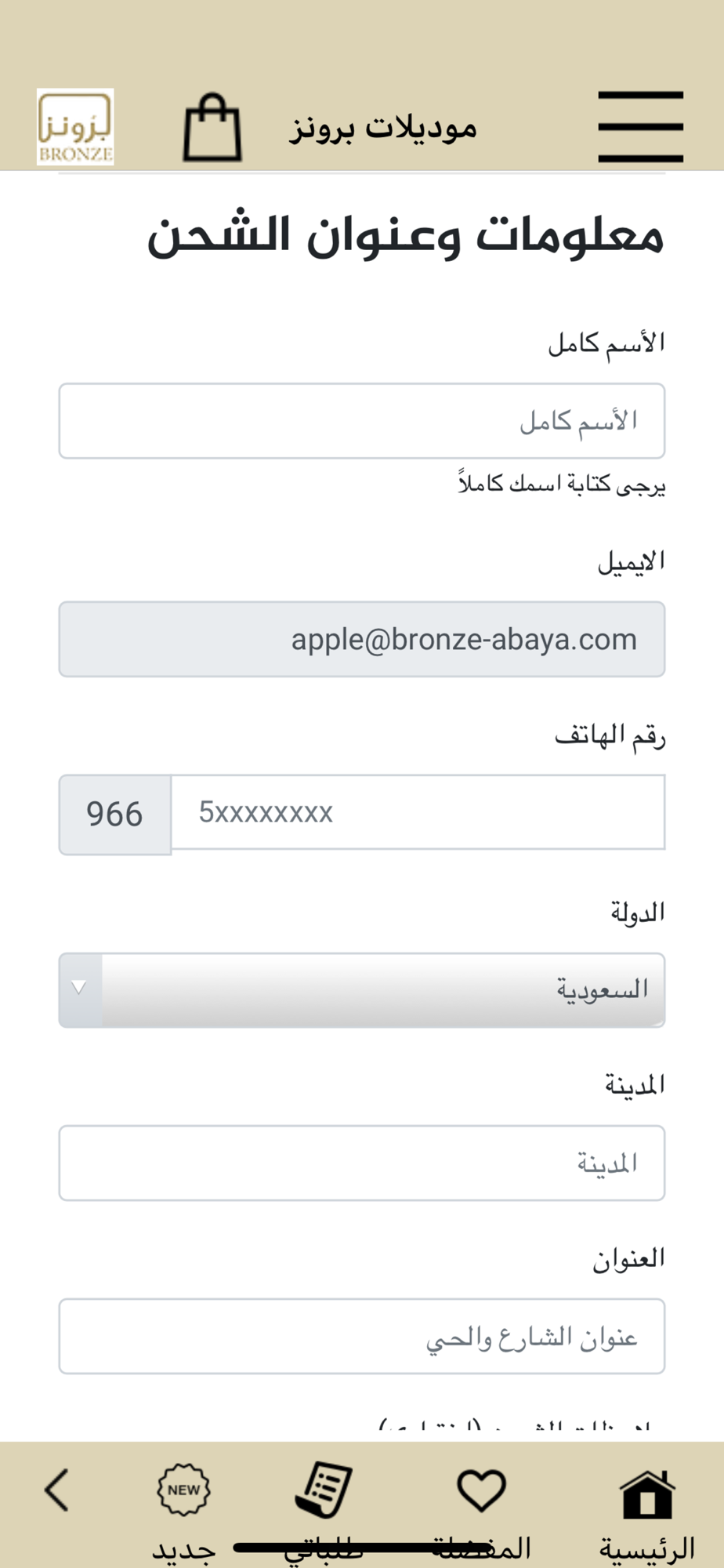Focus the city (المدينة) input field
The width and height of the screenshot is (724, 1568).
pyautogui.click(x=362, y=1163)
